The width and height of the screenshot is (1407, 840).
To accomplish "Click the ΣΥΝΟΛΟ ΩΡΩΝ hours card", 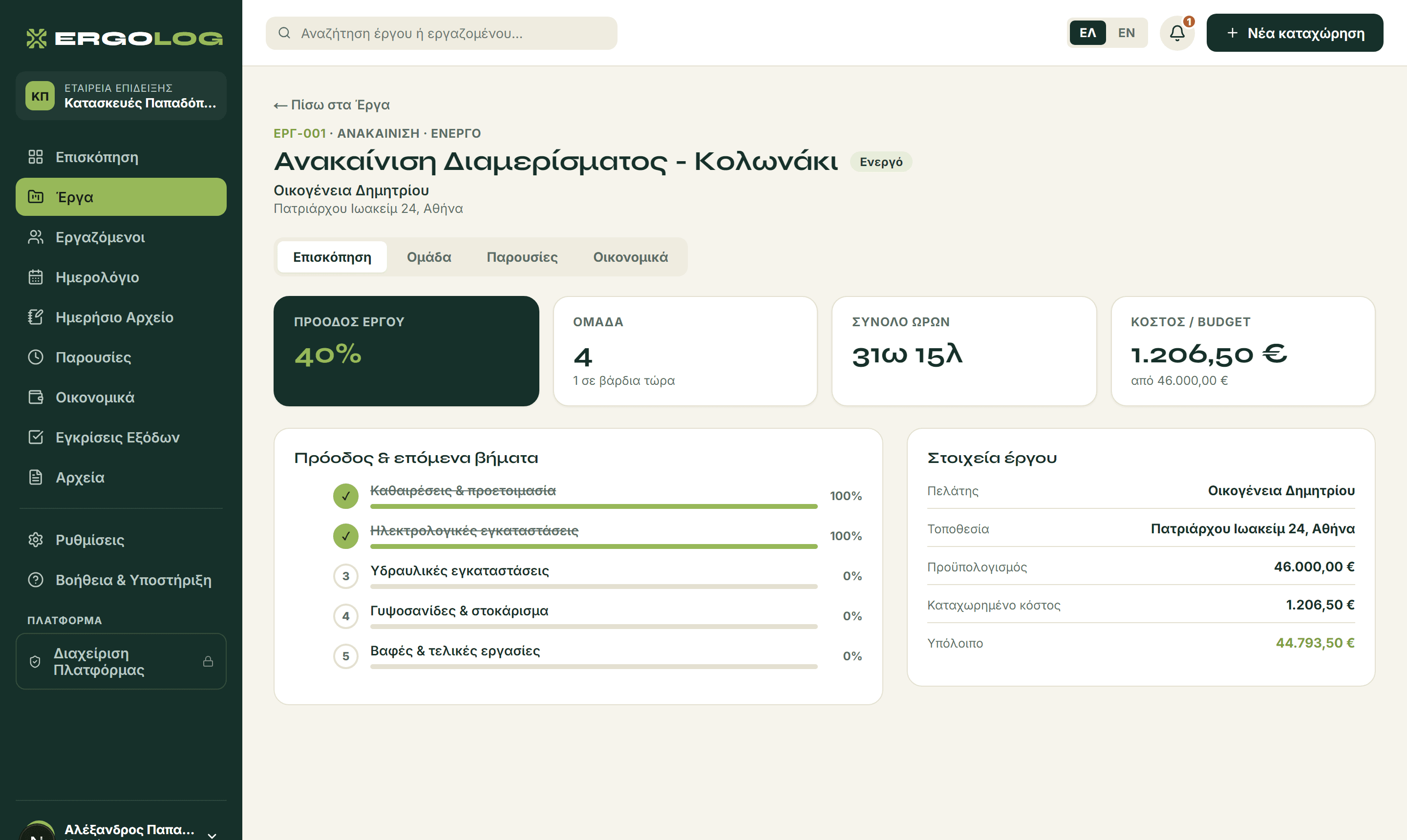I will pyautogui.click(x=964, y=351).
